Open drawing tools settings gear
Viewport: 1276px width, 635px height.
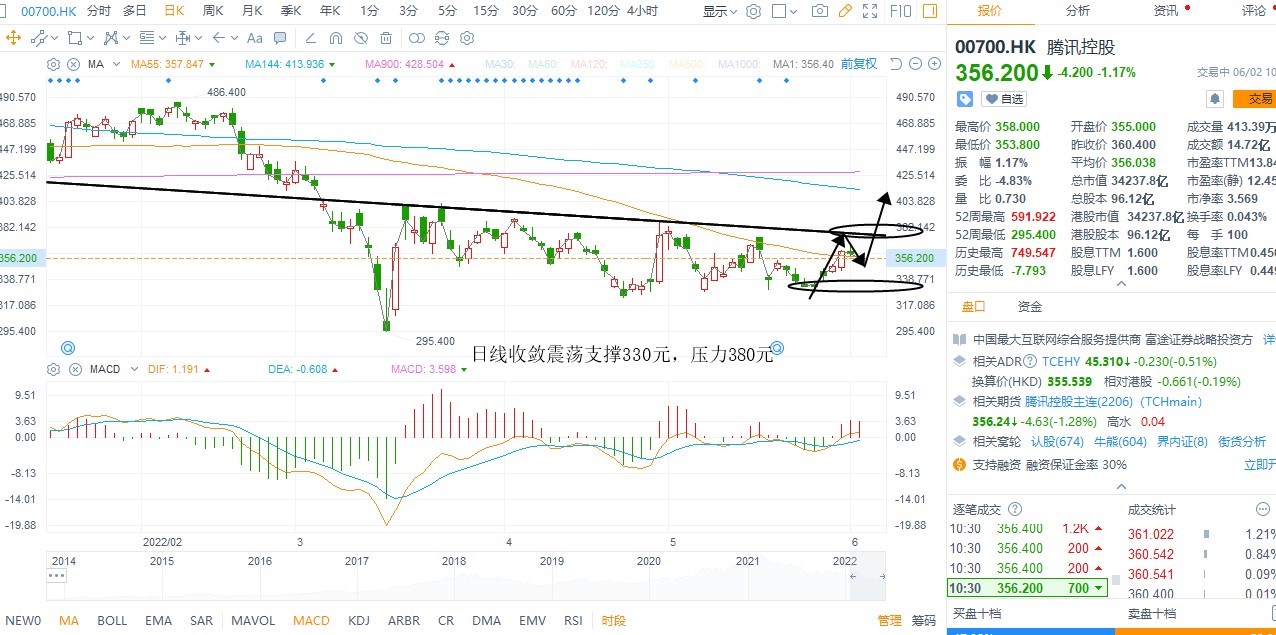467,38
